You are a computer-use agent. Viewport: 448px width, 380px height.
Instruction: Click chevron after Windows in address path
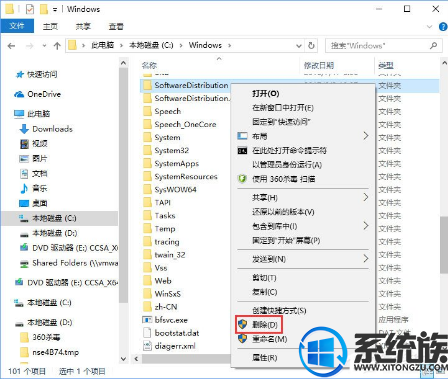coord(229,45)
